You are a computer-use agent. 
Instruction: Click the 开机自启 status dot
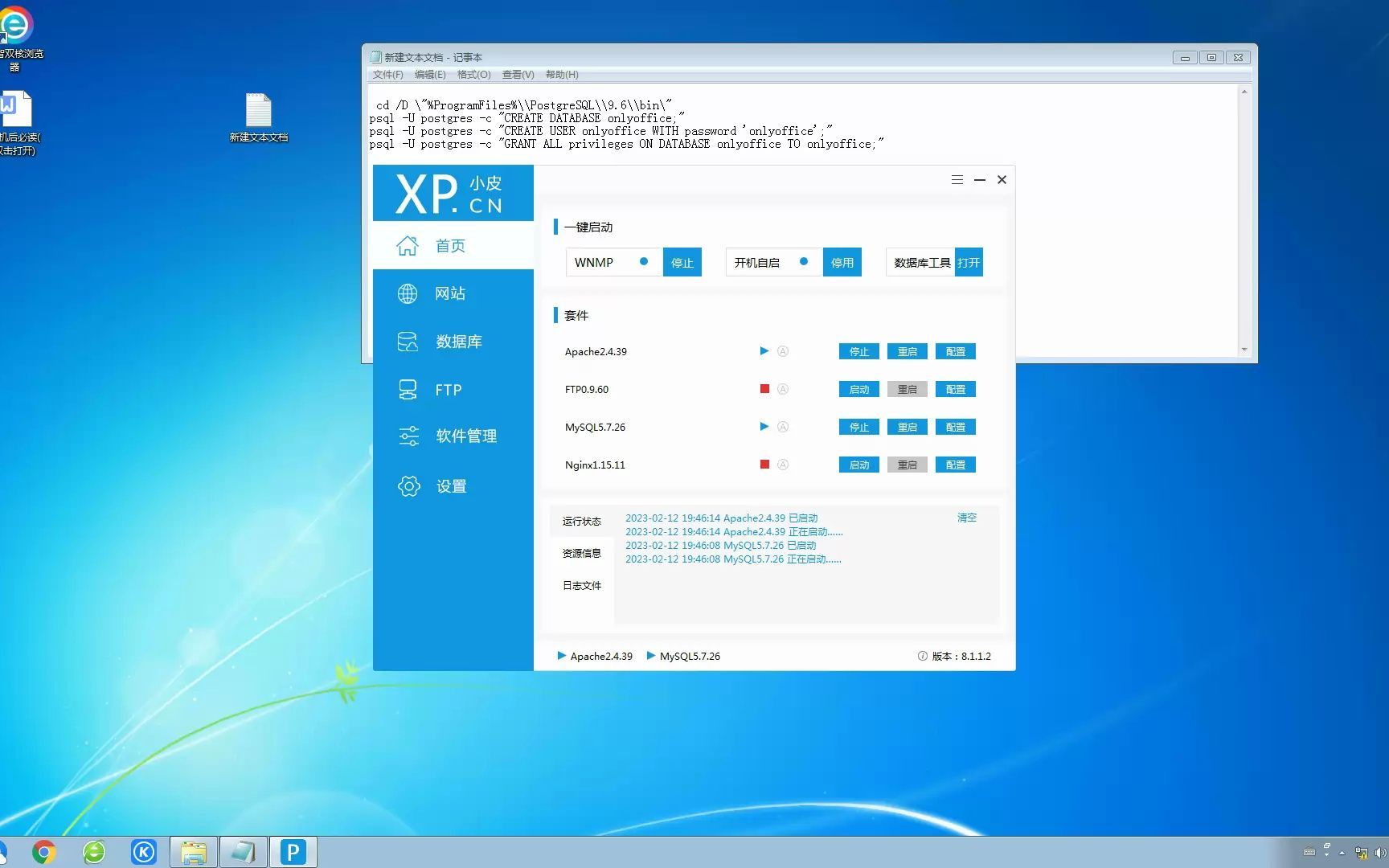803,261
